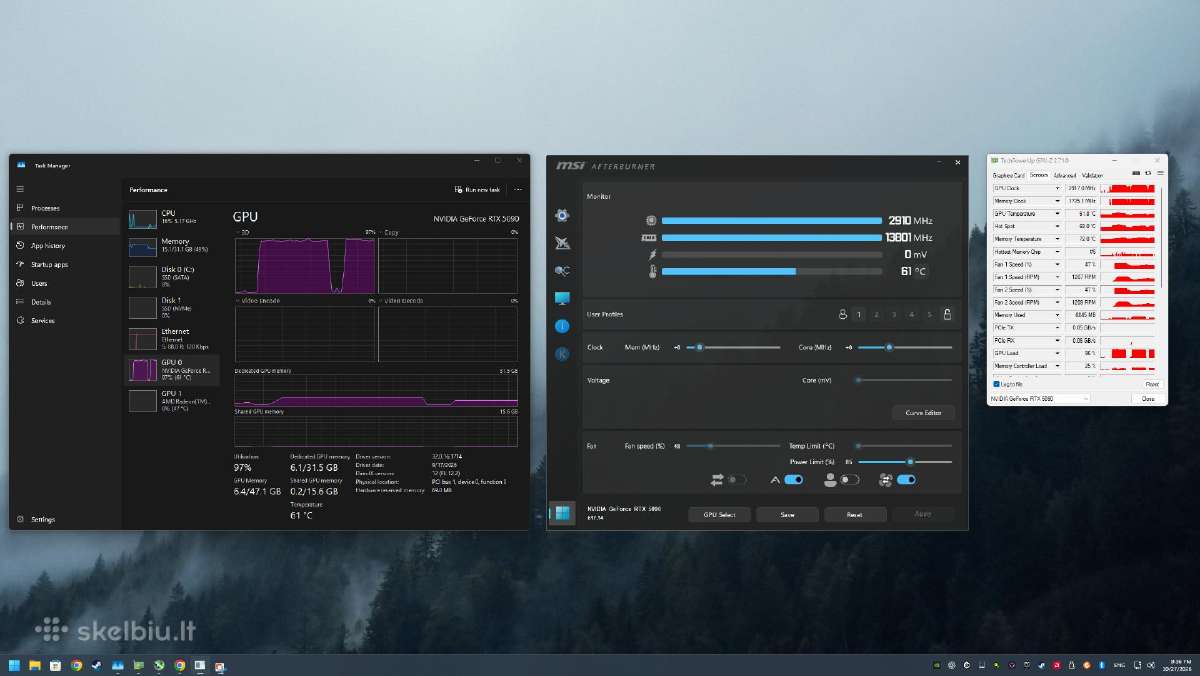The image size is (1200, 676).
Task: Open GPU Clock sensor dropdown in GPU-Z
Action: 1057,188
